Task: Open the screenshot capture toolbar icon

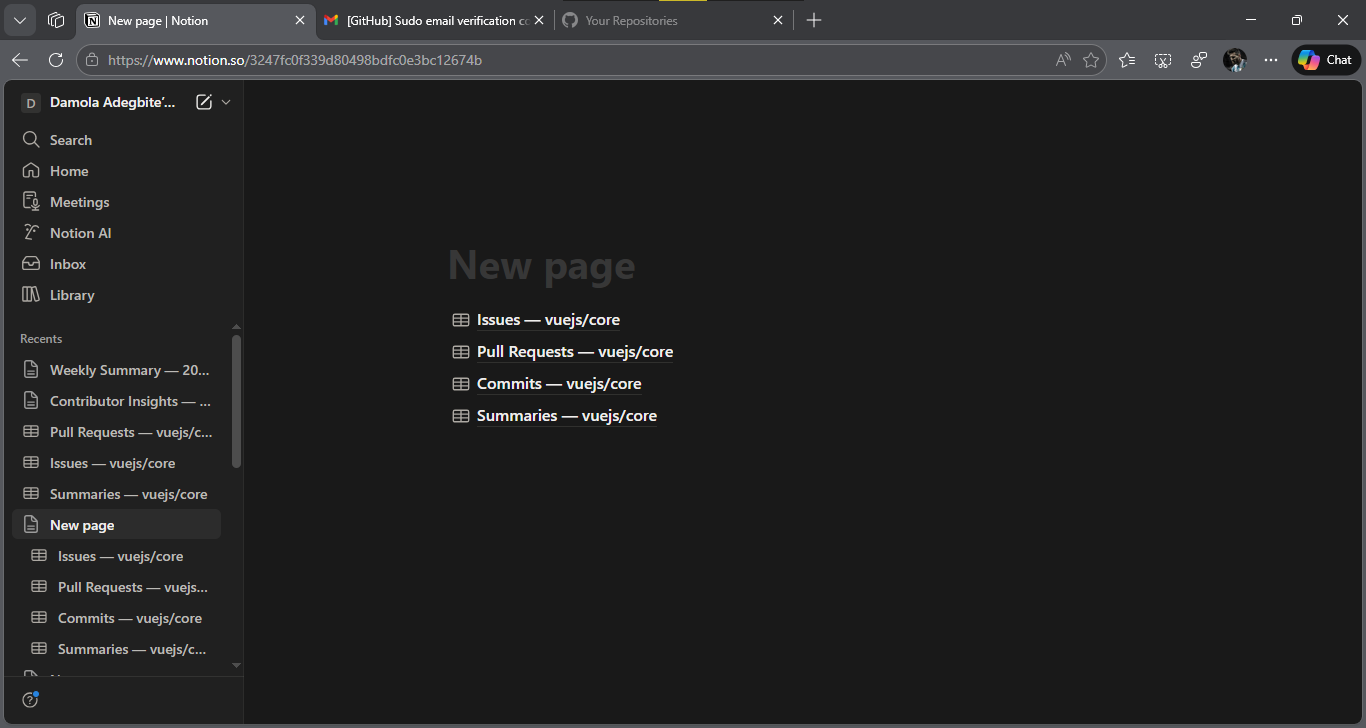Action: [1163, 60]
